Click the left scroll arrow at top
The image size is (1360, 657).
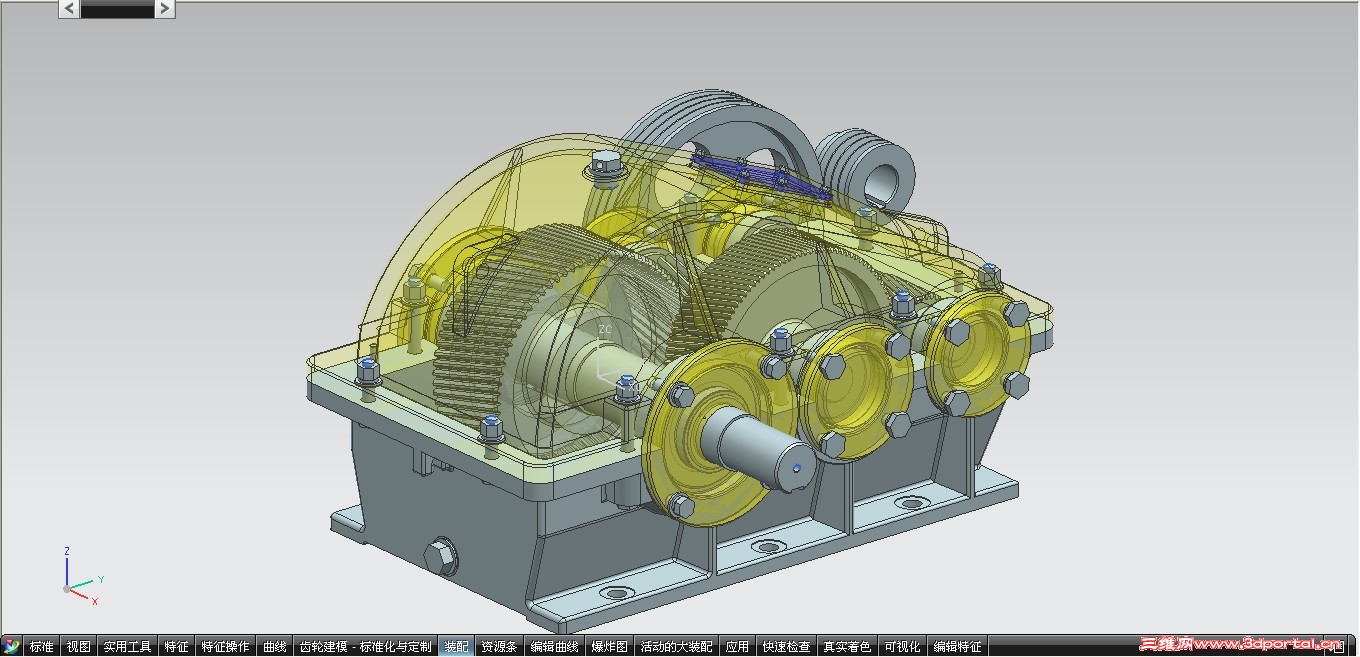69,9
